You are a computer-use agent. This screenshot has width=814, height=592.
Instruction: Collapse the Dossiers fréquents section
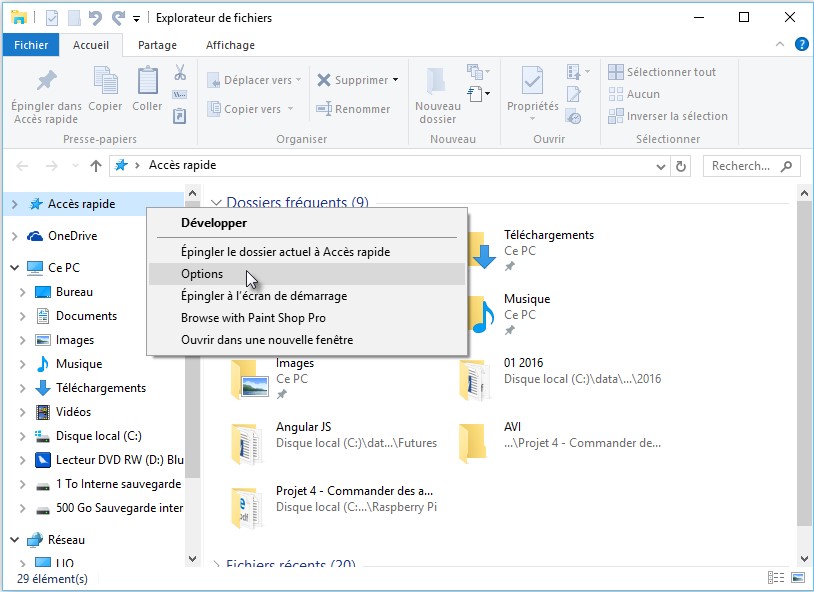(216, 203)
